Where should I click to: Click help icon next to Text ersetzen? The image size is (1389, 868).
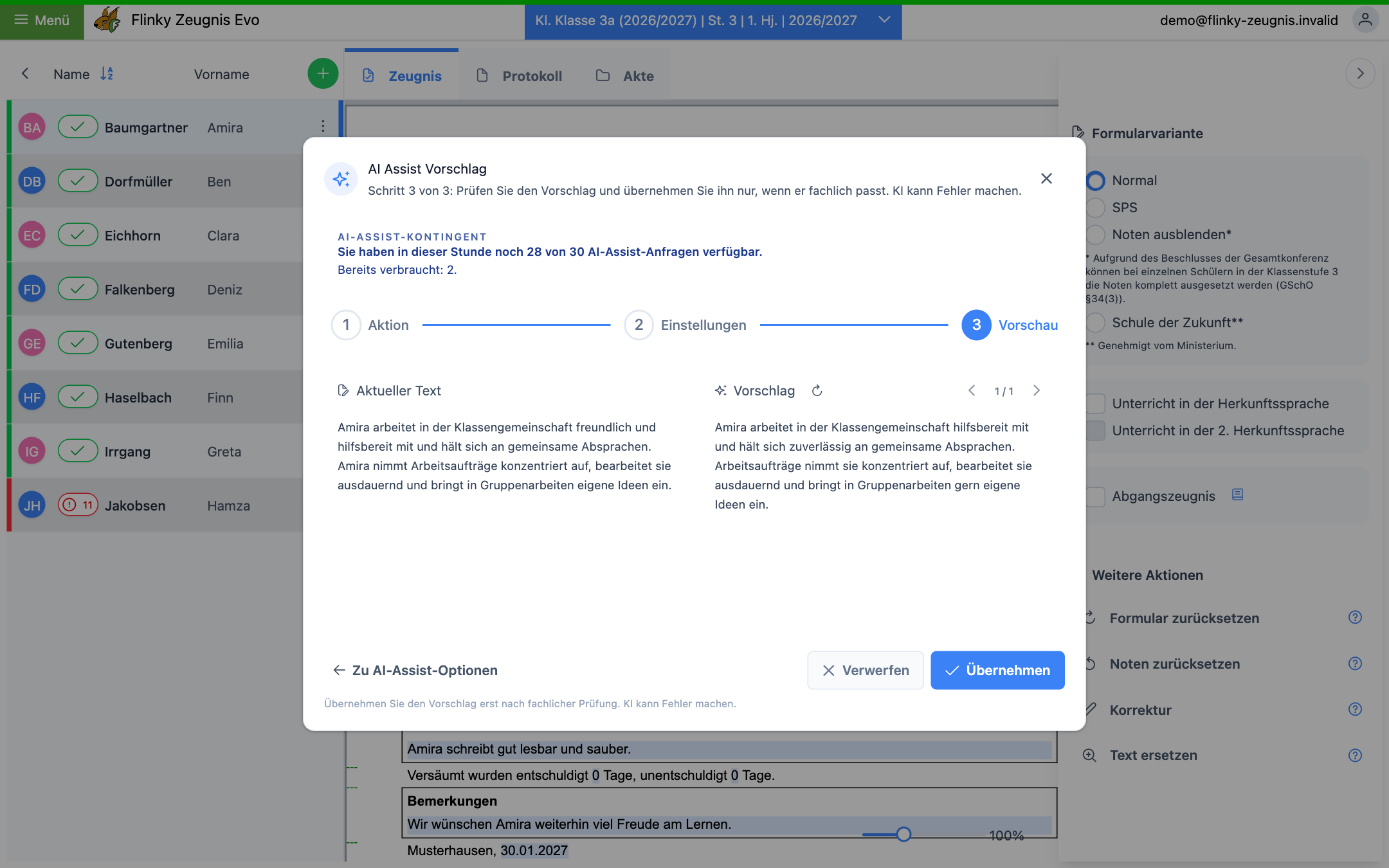(x=1355, y=755)
